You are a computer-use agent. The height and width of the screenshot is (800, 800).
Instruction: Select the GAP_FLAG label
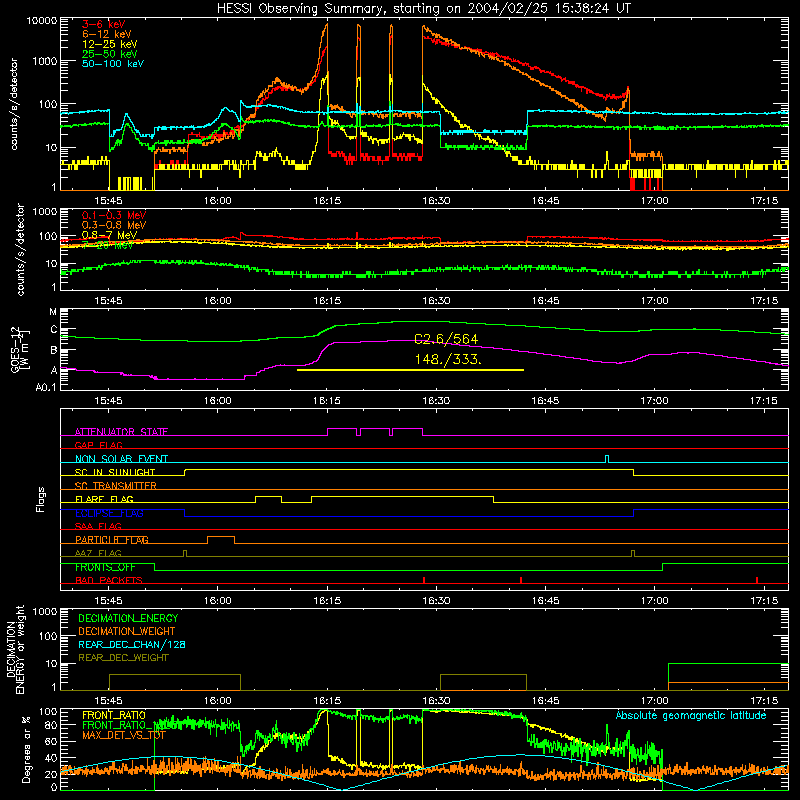(x=98, y=445)
